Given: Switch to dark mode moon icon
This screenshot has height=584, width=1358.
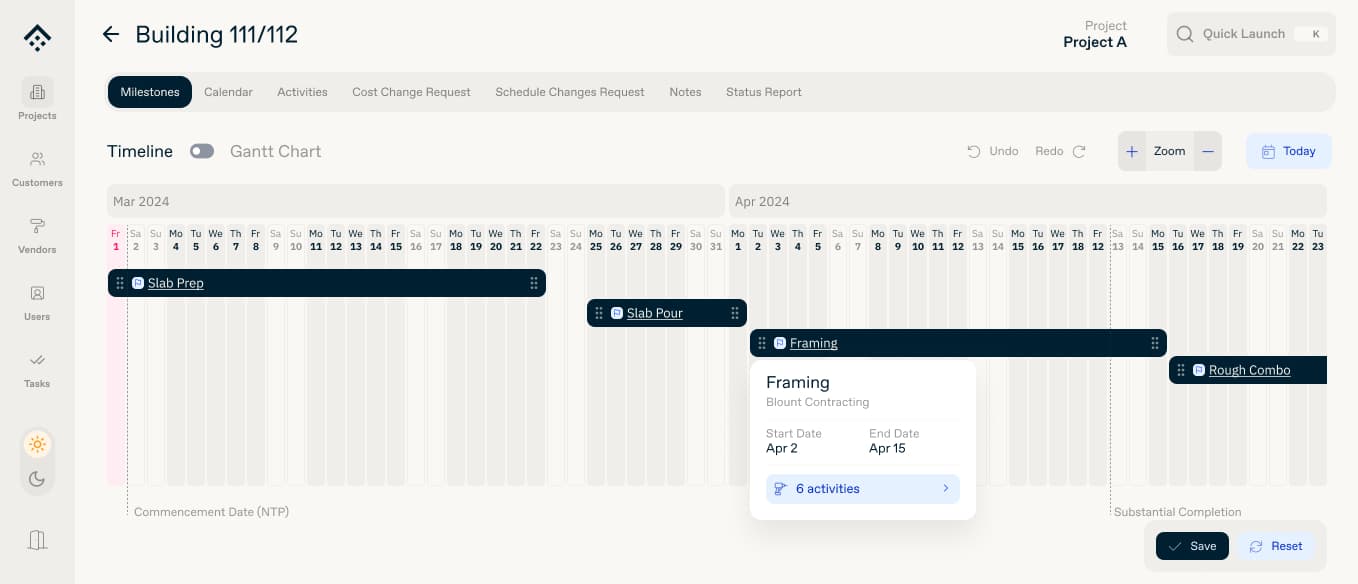Looking at the screenshot, I should coord(37,479).
